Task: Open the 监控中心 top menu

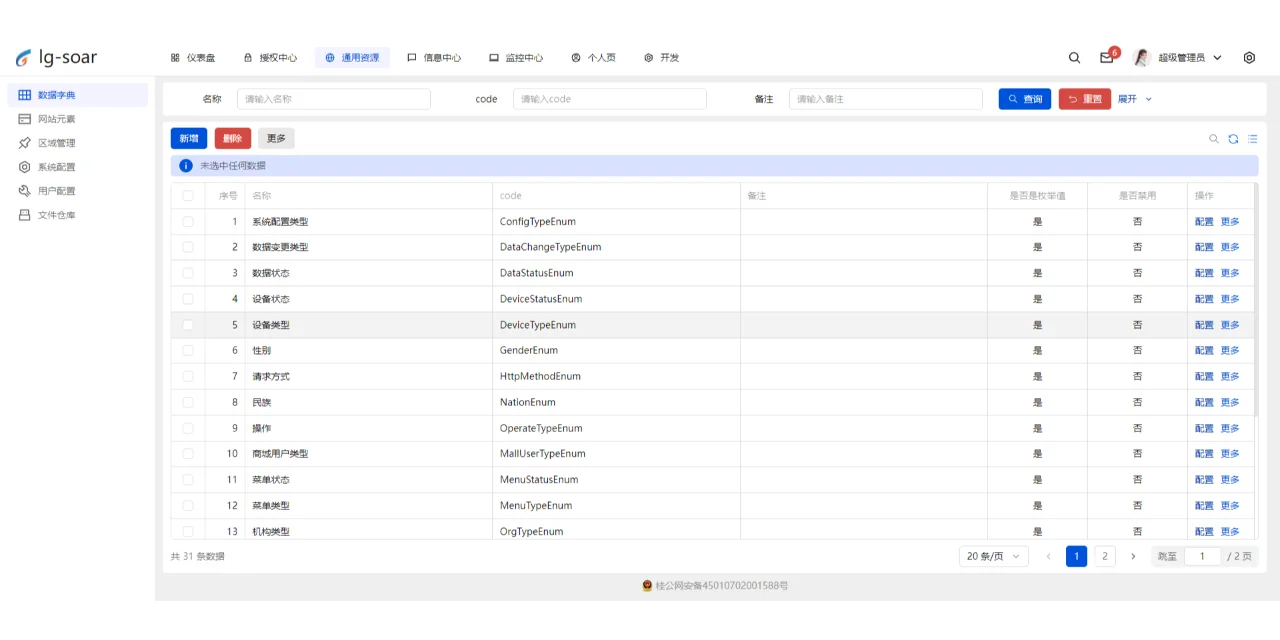Action: point(516,58)
